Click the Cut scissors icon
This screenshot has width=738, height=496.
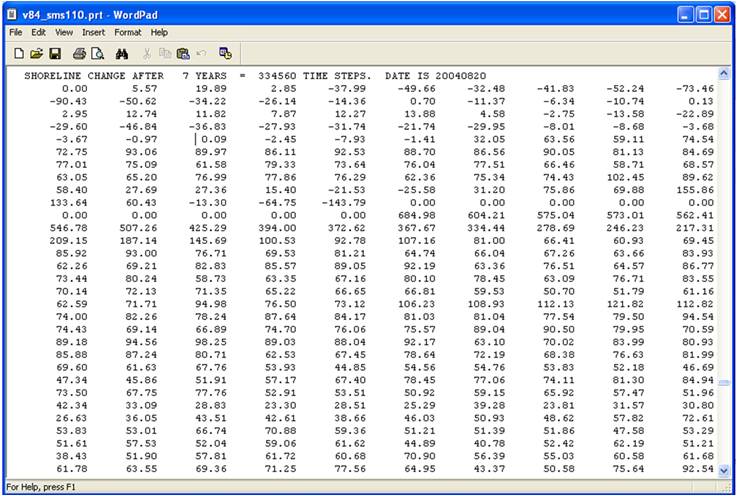147,54
